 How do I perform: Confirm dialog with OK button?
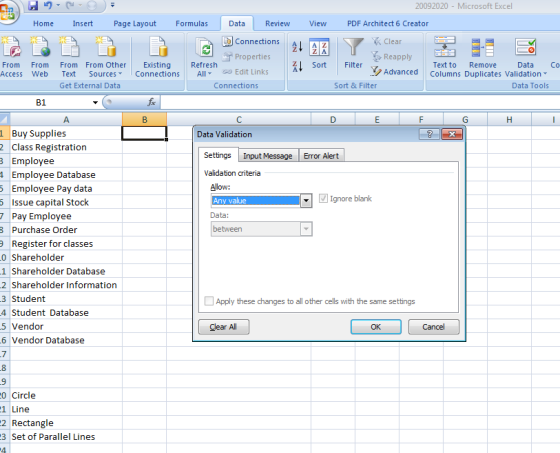click(376, 327)
